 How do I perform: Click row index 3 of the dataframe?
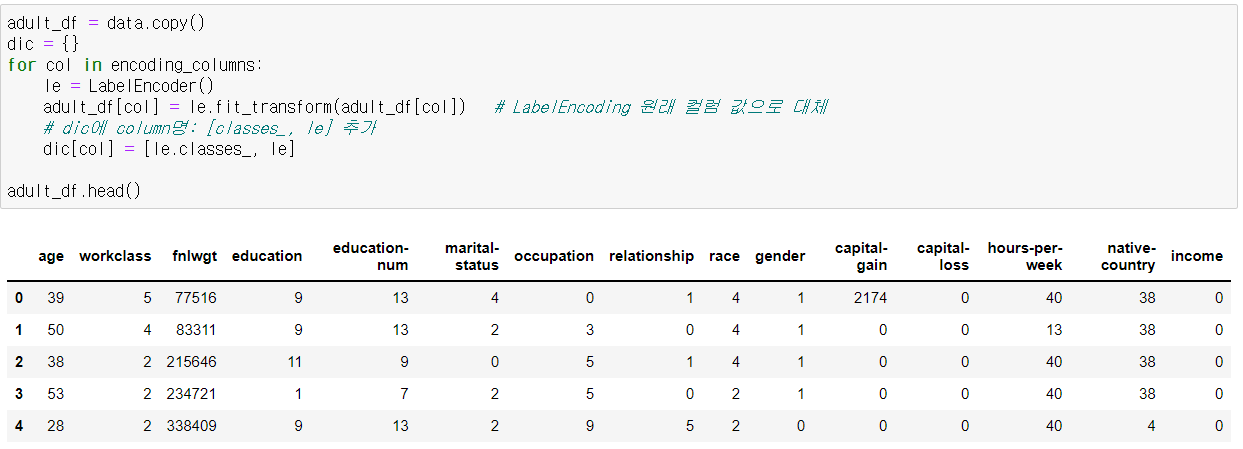pos(20,394)
